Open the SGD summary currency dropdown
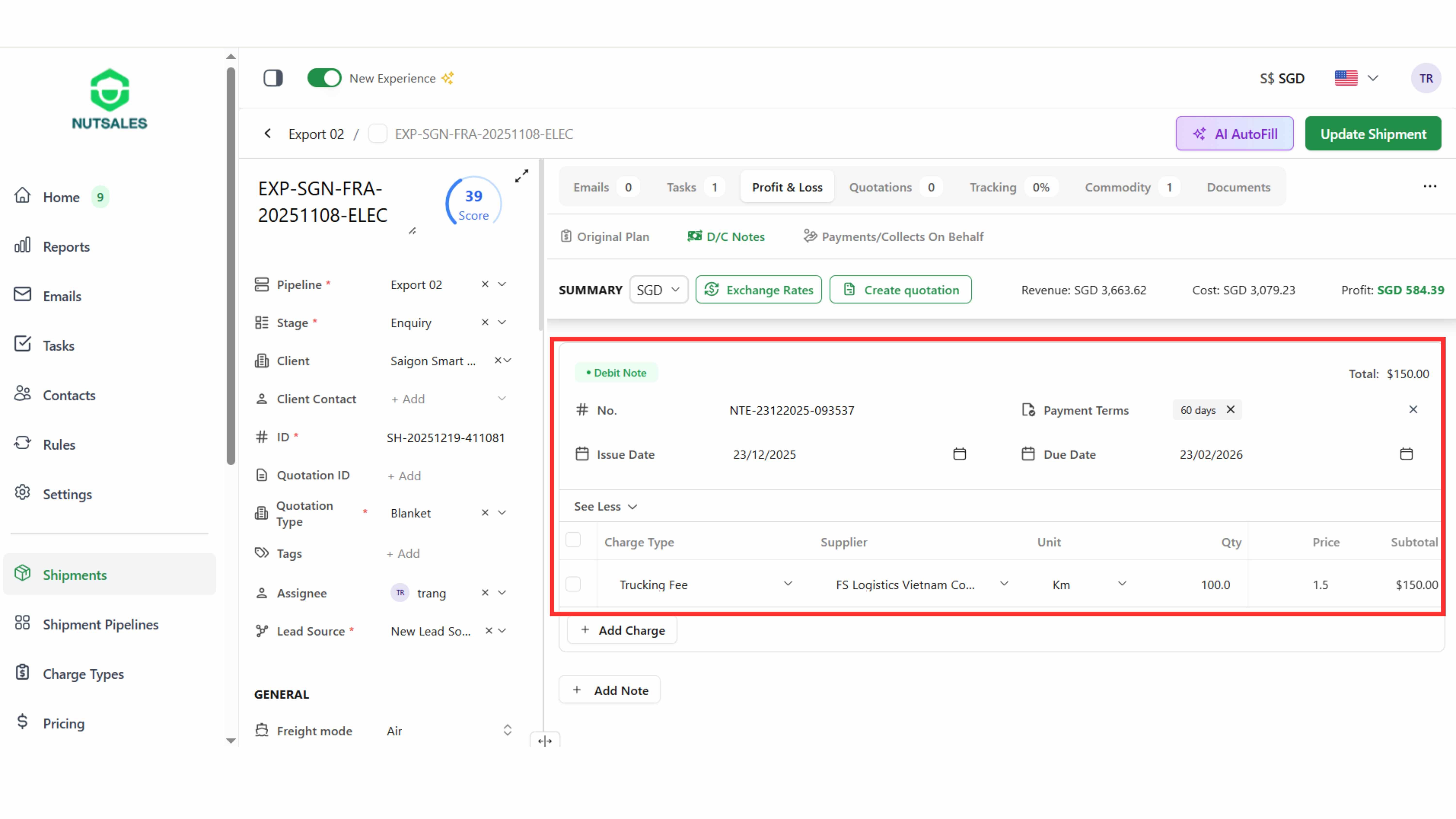The height and width of the screenshot is (819, 1456). coord(659,290)
